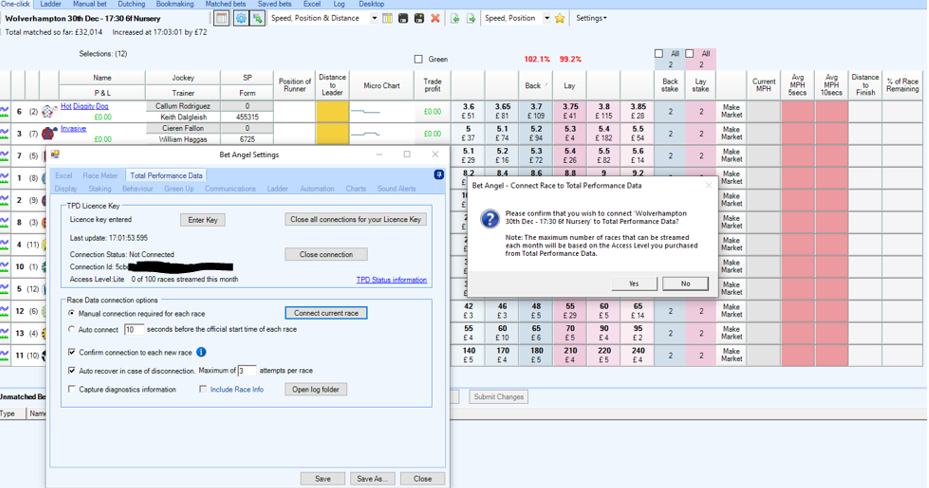929x488 pixels.
Task: Click the yellow star favourites icon
Action: click(x=560, y=18)
